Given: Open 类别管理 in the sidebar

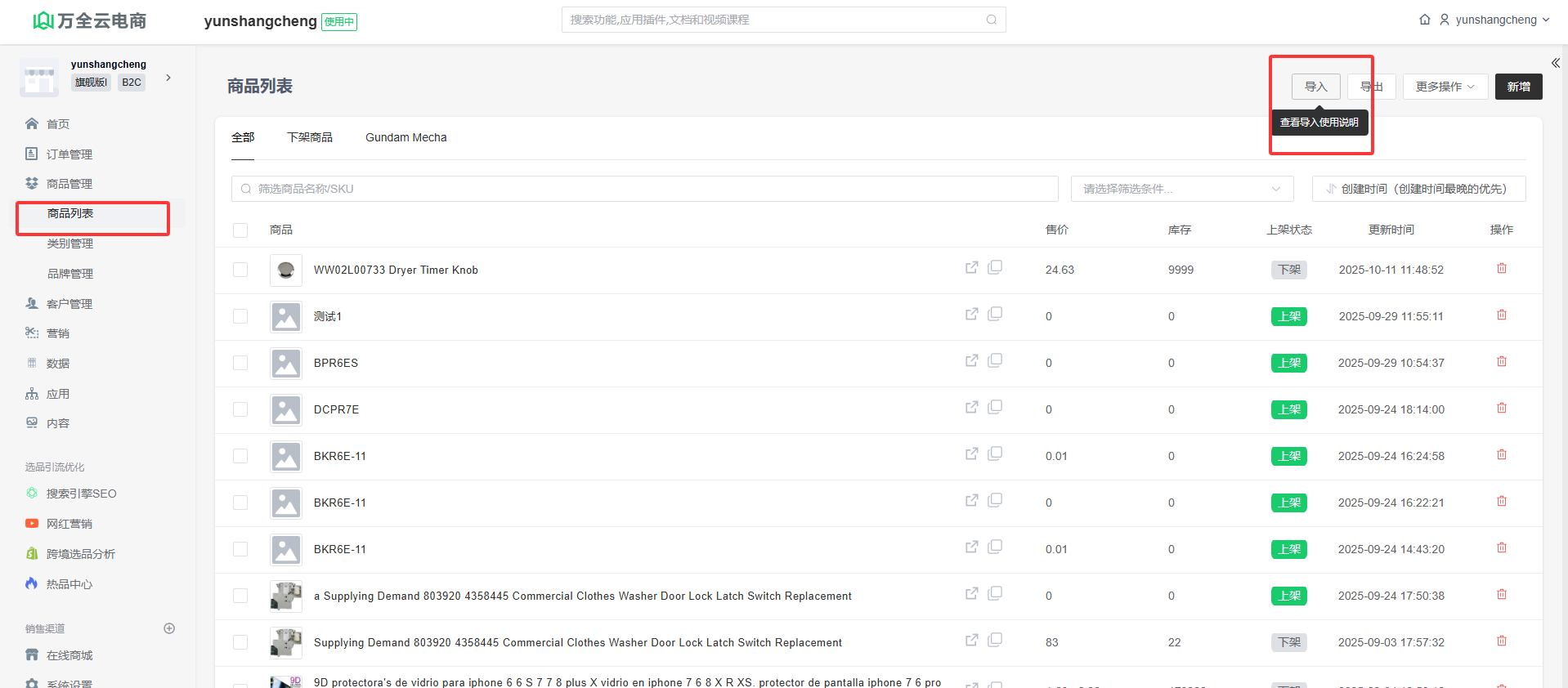Looking at the screenshot, I should (x=70, y=243).
